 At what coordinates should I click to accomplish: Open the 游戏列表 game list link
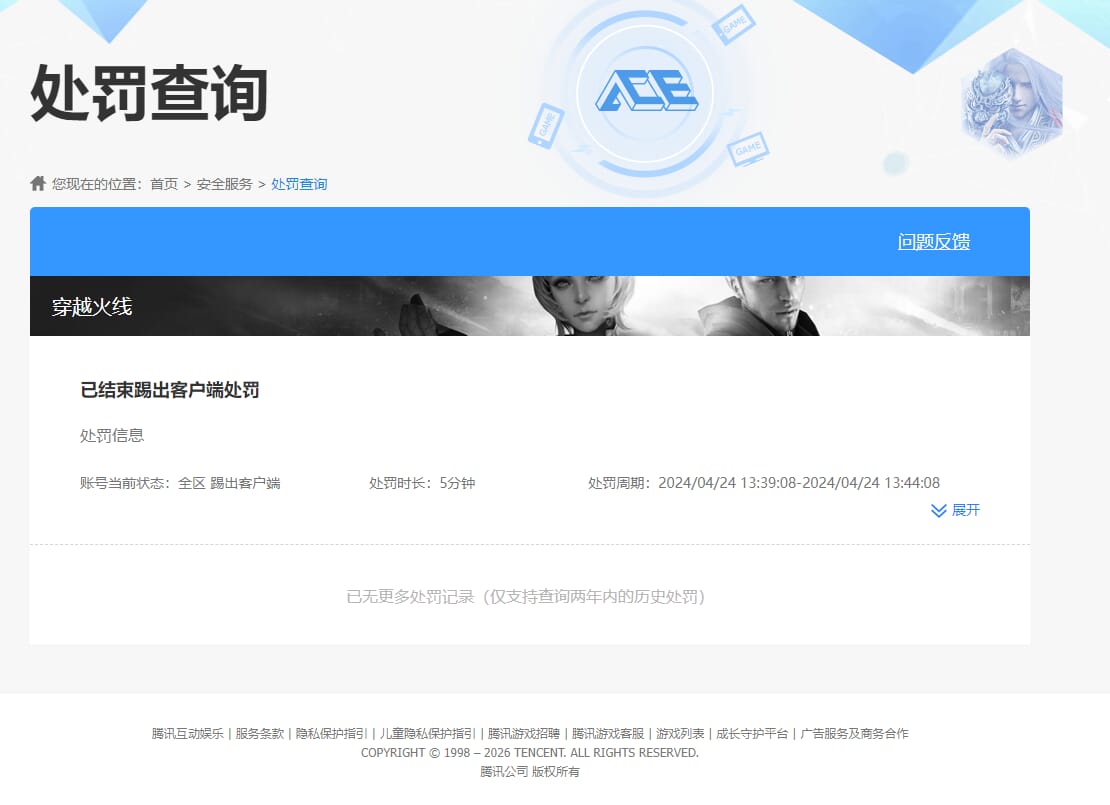(680, 733)
